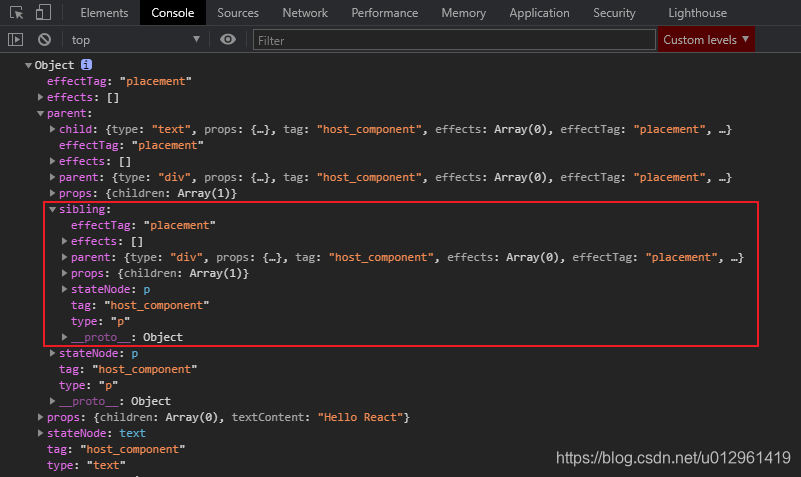Click type "p" value inside sibling
This screenshot has width=801, height=477.
[120, 321]
